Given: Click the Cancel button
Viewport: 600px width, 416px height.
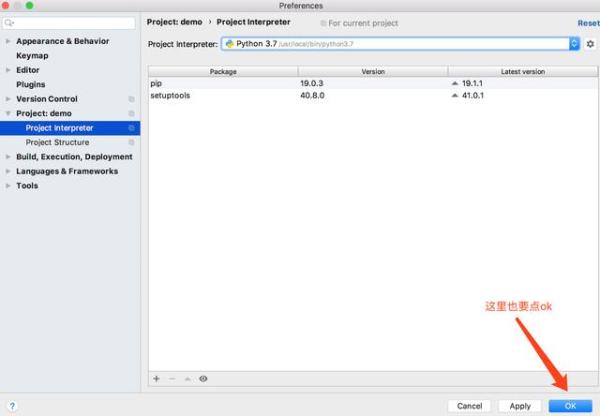Looking at the screenshot, I should (469, 406).
